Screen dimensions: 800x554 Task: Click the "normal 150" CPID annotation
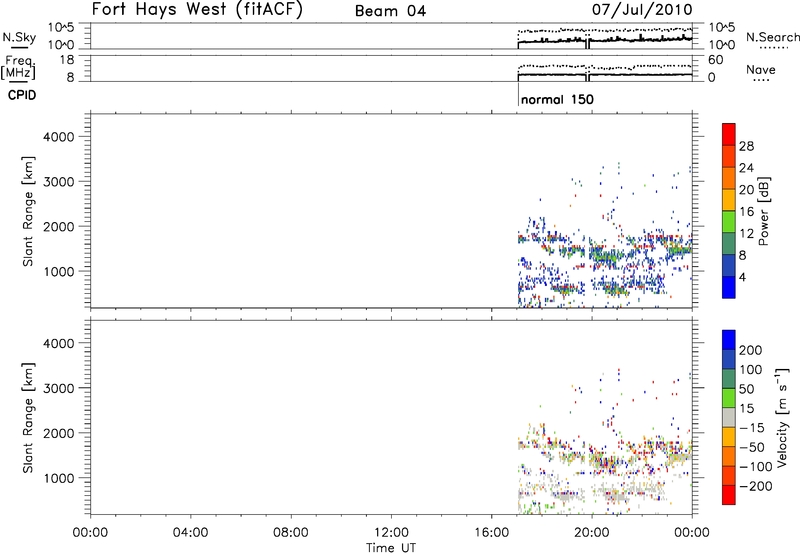[557, 99]
